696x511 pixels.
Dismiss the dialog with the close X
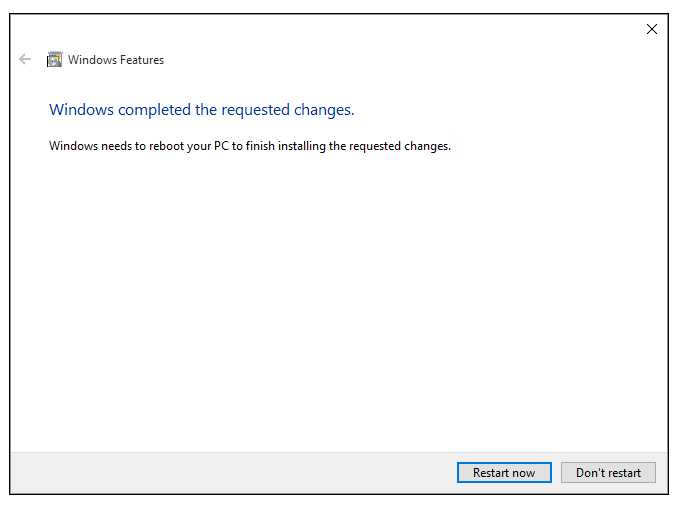click(652, 29)
